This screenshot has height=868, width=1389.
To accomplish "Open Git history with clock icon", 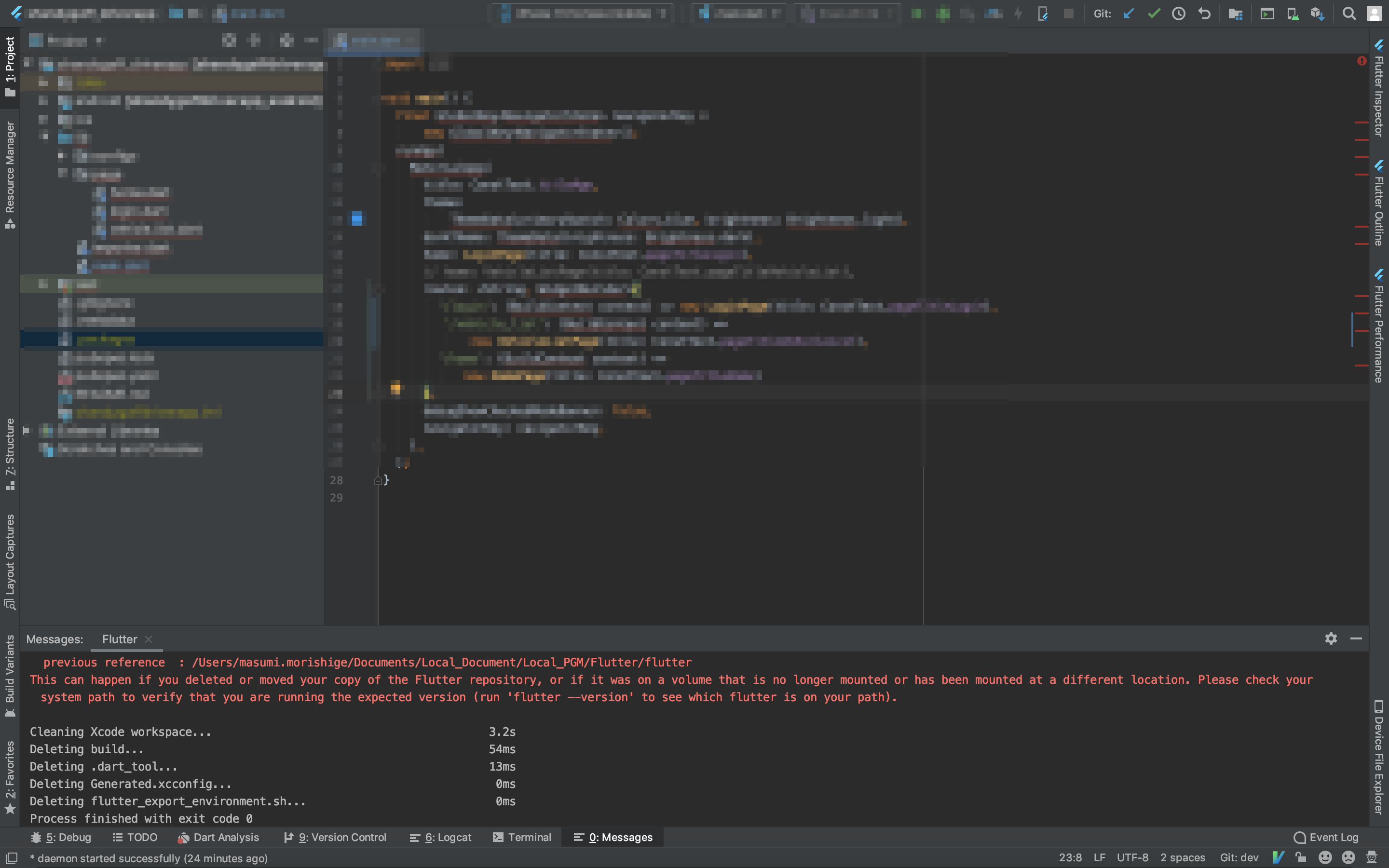I will tap(1180, 13).
